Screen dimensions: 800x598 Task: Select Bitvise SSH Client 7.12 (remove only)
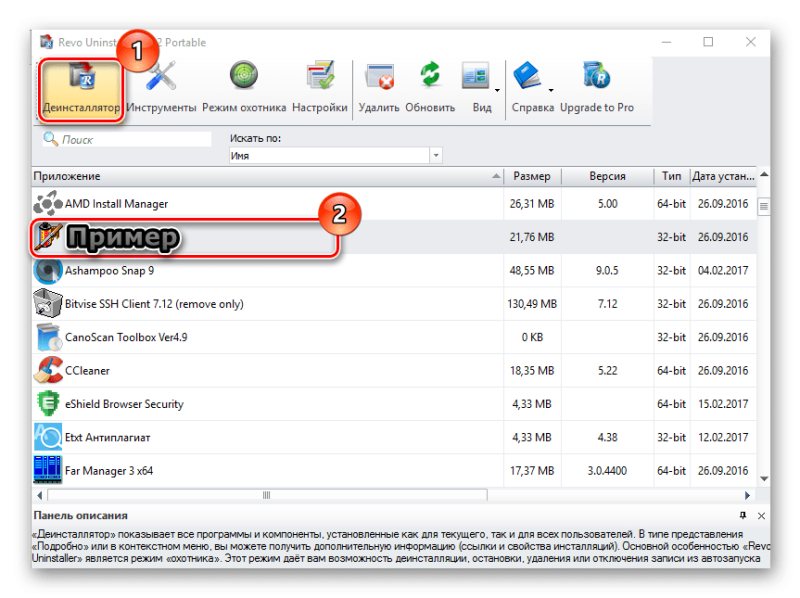[154, 304]
